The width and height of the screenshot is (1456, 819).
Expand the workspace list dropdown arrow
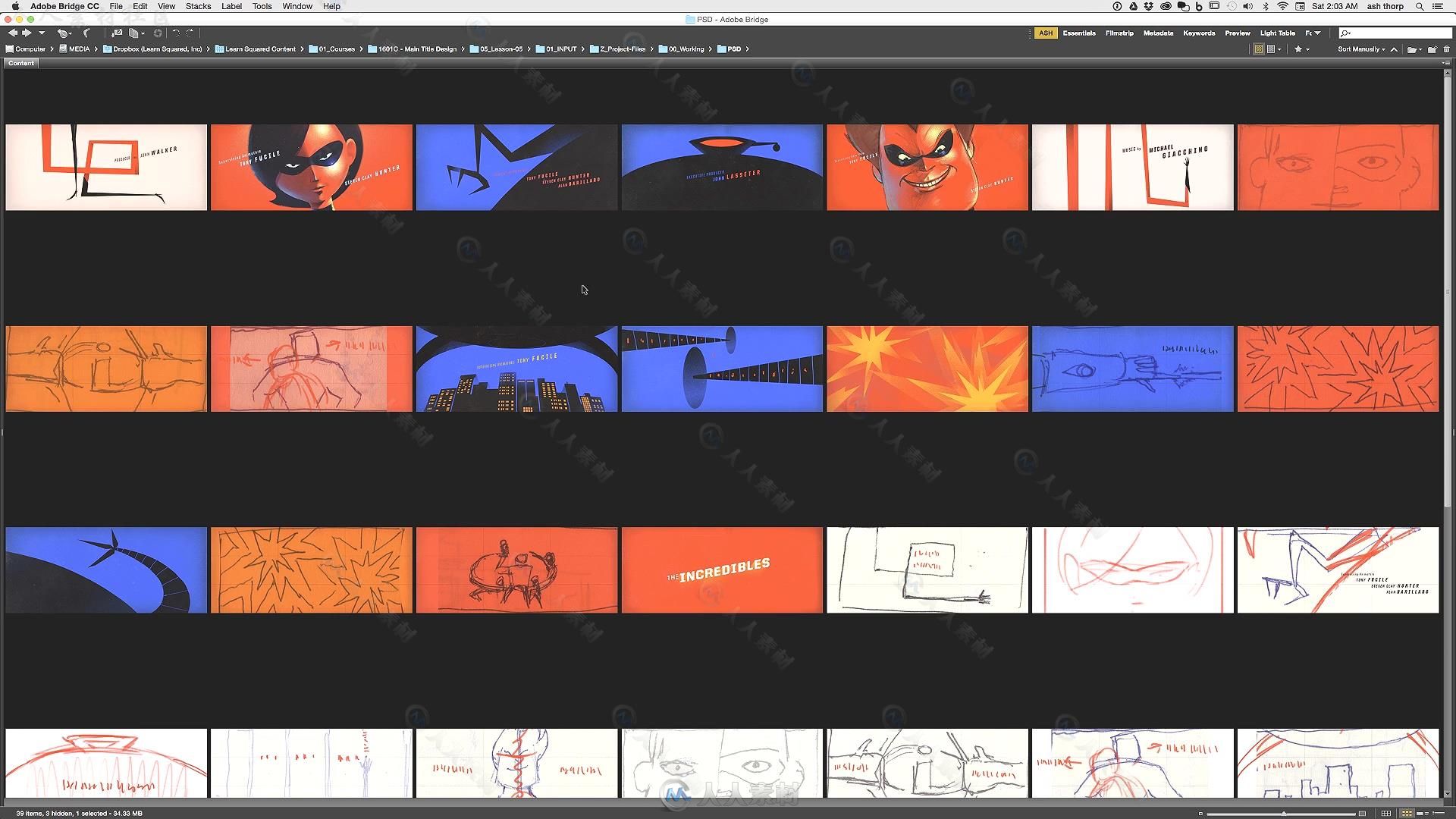[1317, 33]
